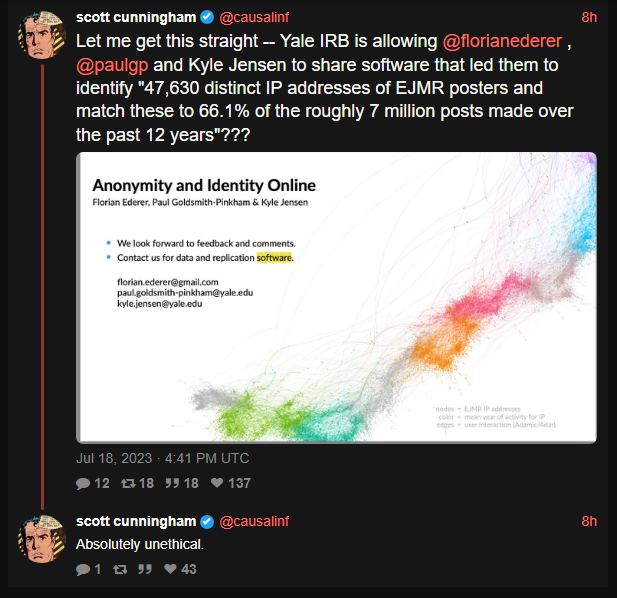Like the "Absolutely unethical." tweet
This screenshot has height=598, width=617.
pyautogui.click(x=169, y=569)
